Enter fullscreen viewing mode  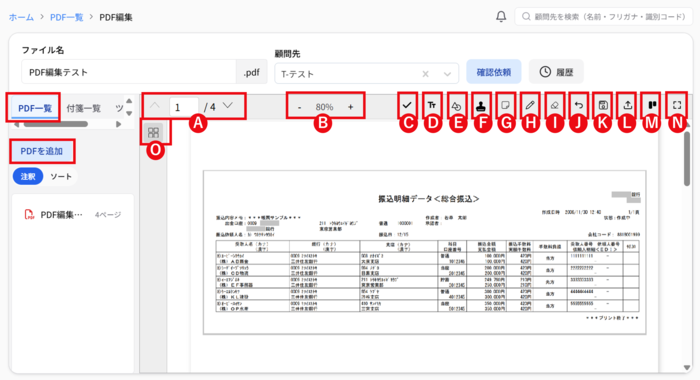(677, 105)
